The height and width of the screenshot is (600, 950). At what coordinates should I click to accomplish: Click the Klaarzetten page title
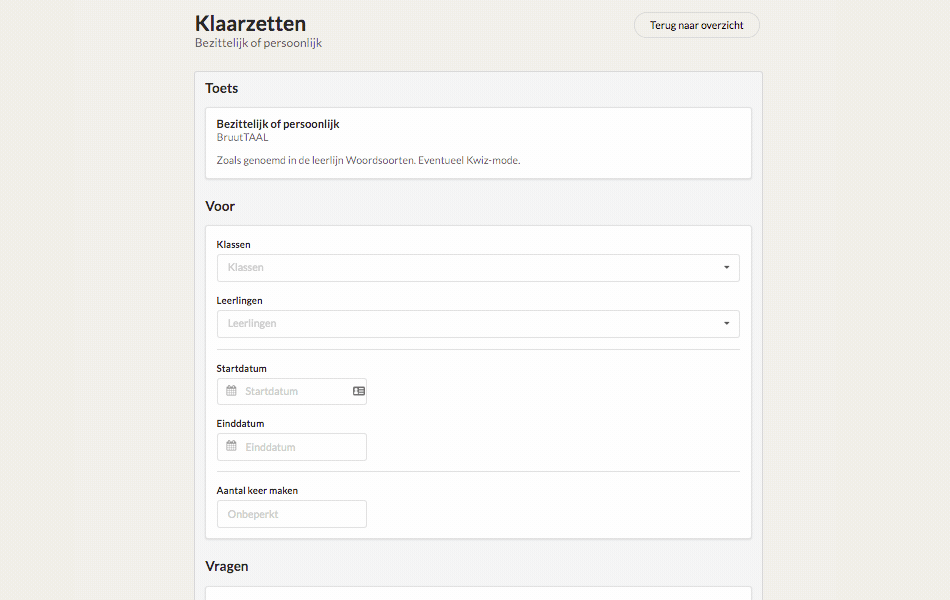pos(250,24)
